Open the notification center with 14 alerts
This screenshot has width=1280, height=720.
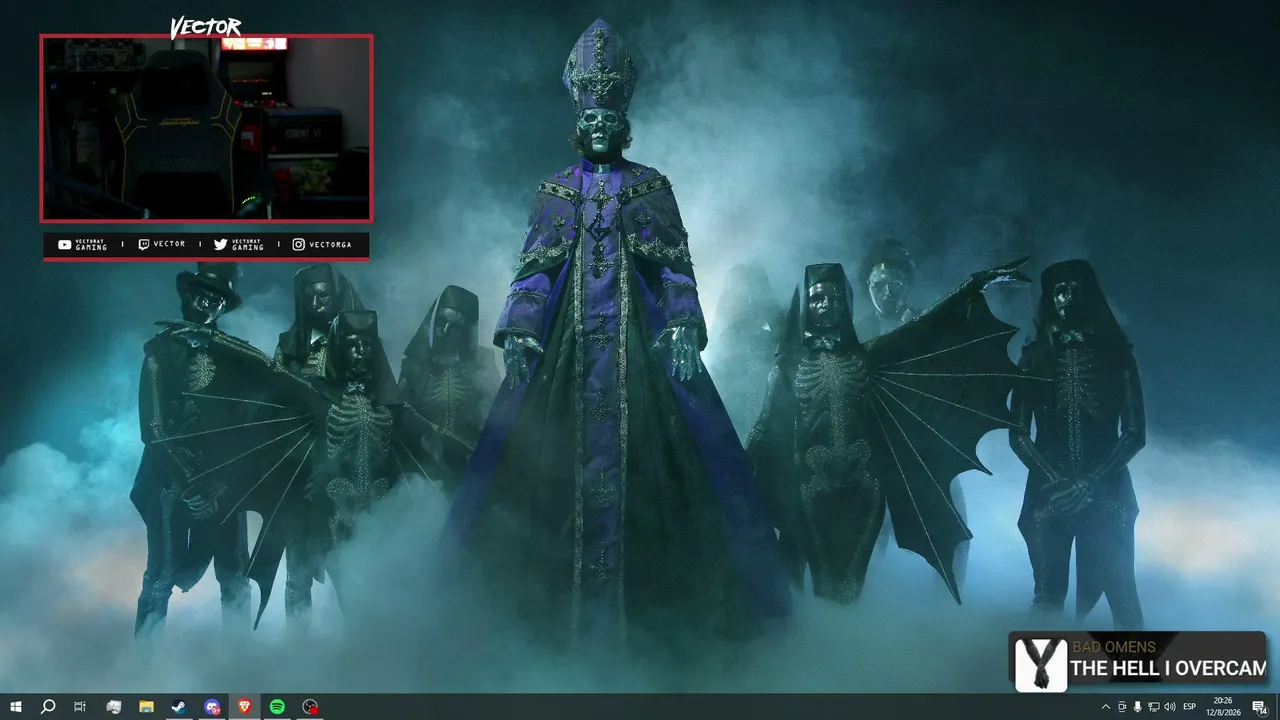[1260, 707]
